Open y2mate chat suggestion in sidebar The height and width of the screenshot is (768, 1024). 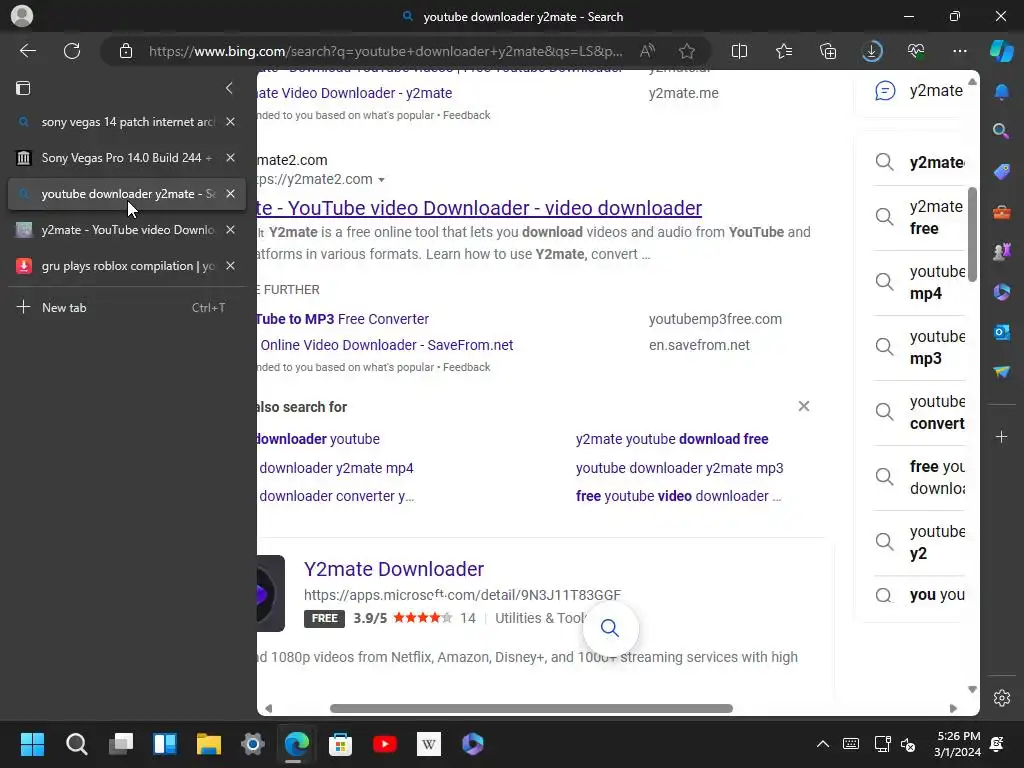(918, 91)
